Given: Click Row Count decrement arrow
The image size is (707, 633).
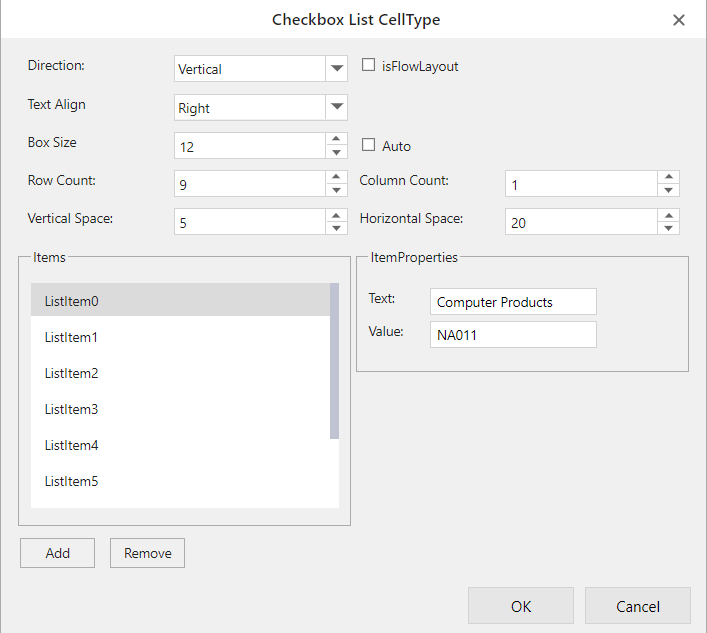Looking at the screenshot, I should 337,190.
